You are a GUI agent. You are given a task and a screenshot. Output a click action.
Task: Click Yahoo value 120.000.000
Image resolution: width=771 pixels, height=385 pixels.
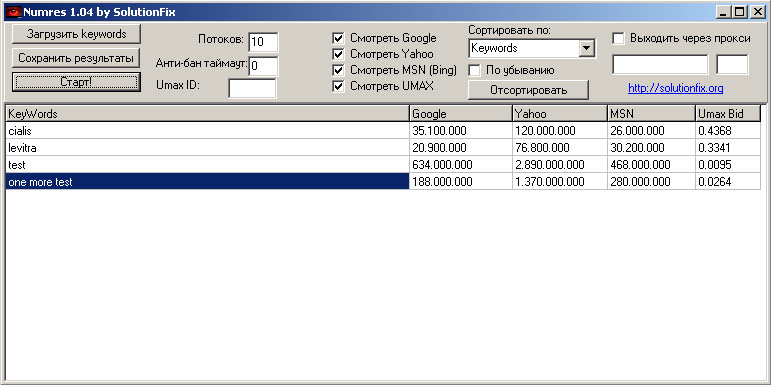(545, 131)
